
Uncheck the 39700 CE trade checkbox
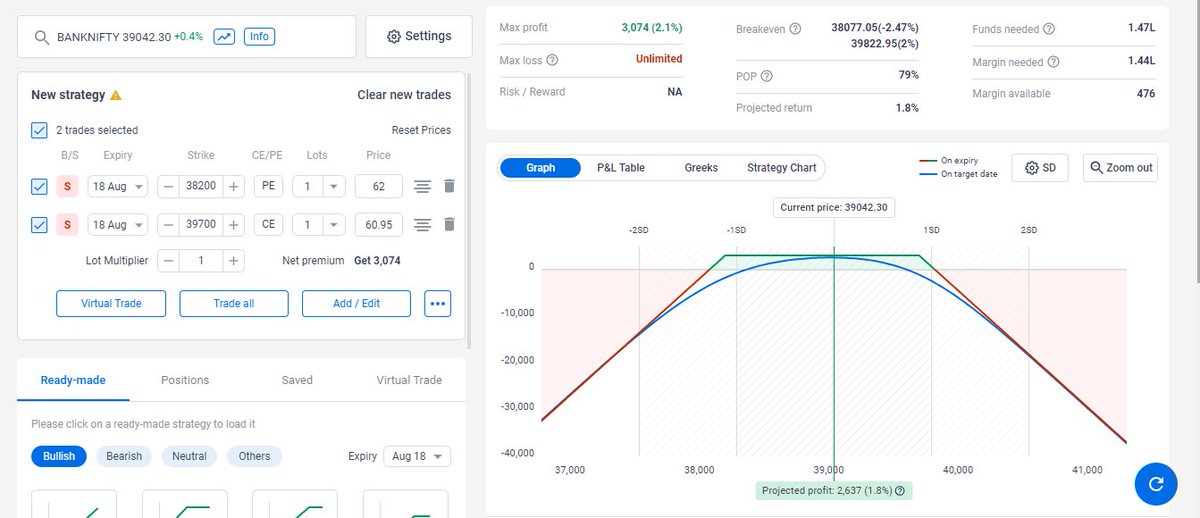(39, 225)
